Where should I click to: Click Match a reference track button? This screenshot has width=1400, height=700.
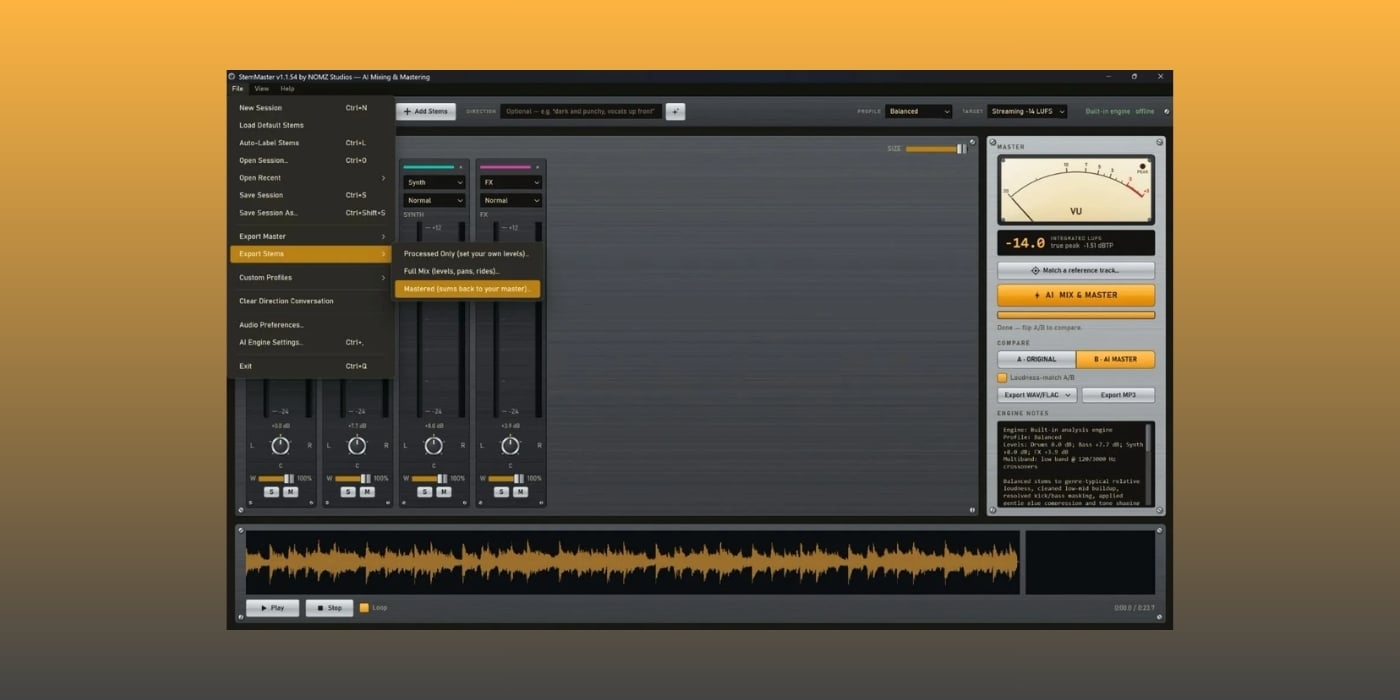pos(1076,270)
